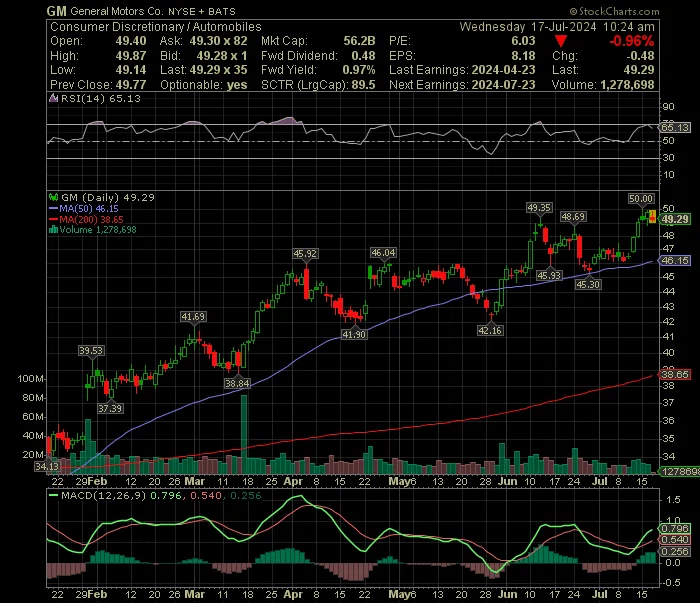Click the MACD axis tag 0.796
700x603 pixels.
(x=675, y=529)
